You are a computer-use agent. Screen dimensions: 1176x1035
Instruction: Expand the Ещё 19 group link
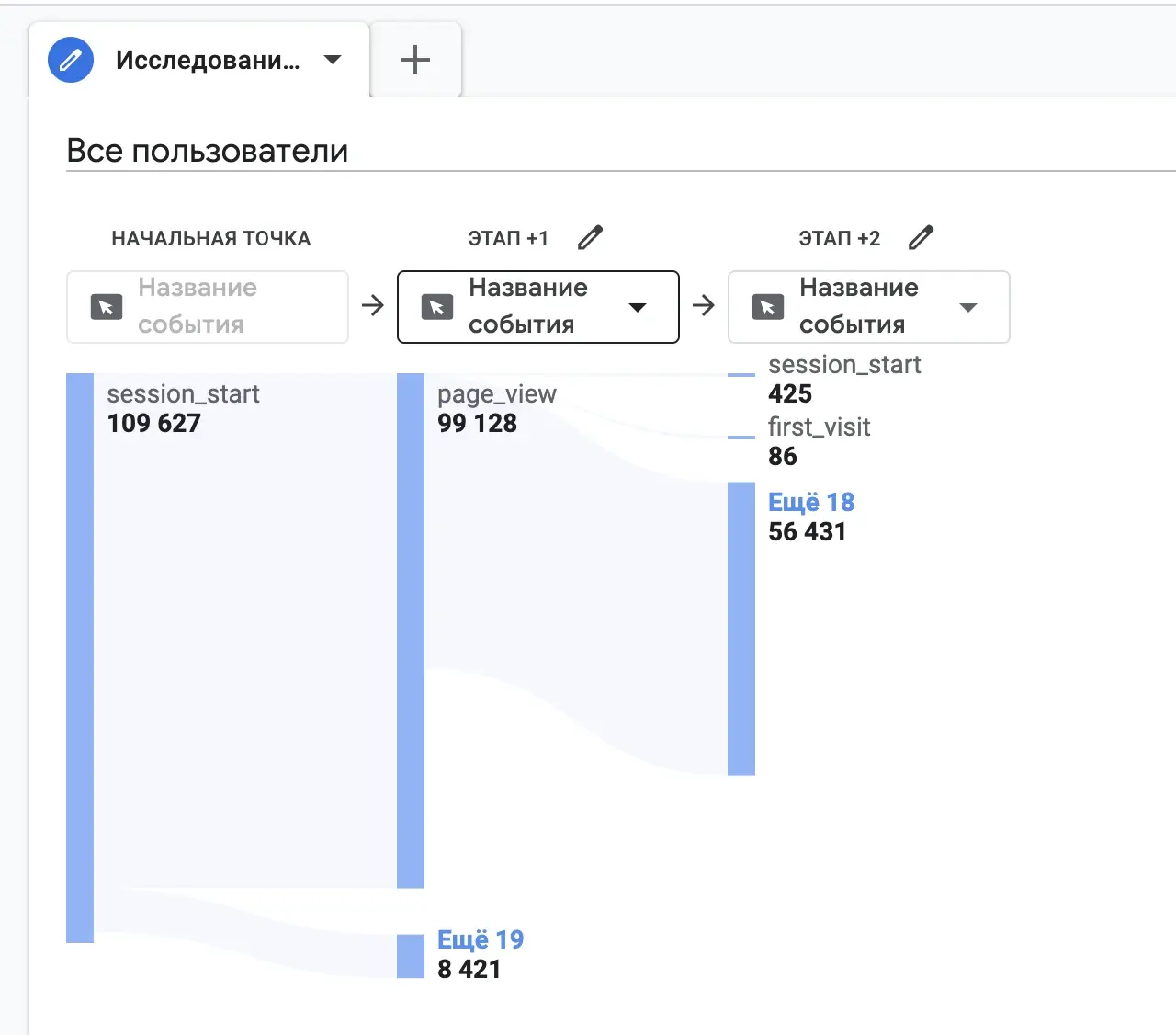pos(481,939)
